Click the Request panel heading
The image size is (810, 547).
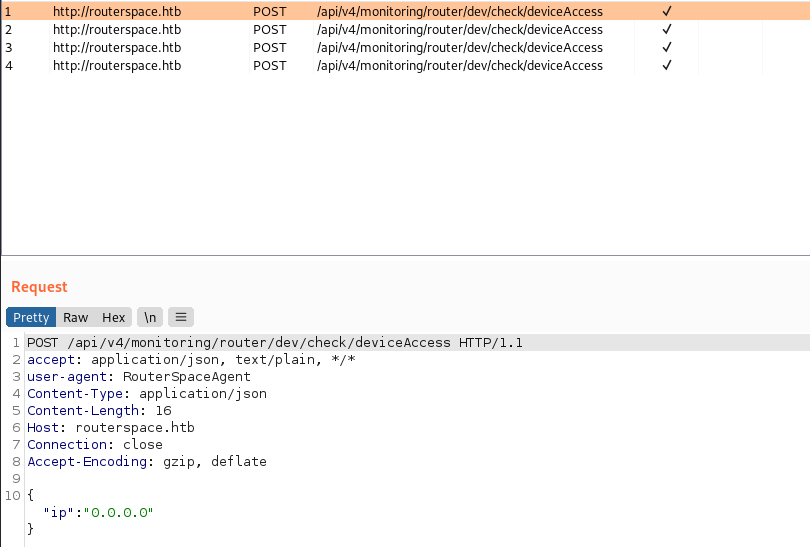39,287
